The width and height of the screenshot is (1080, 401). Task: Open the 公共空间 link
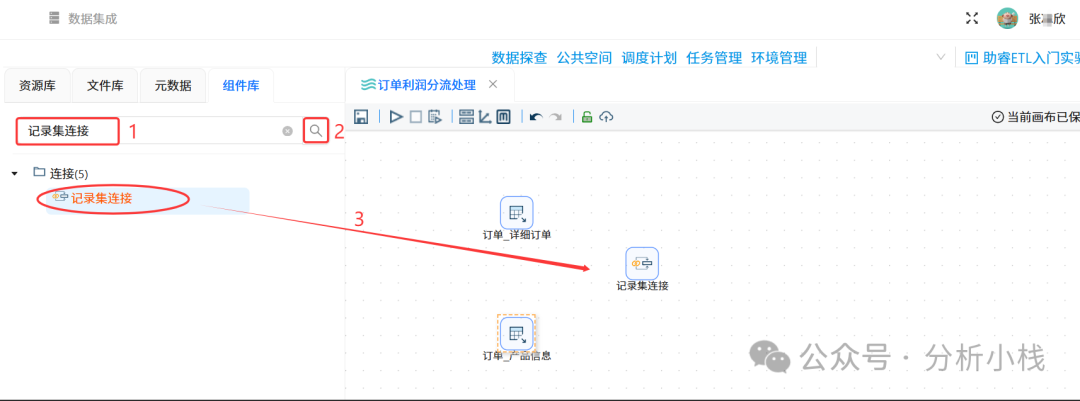(x=584, y=58)
